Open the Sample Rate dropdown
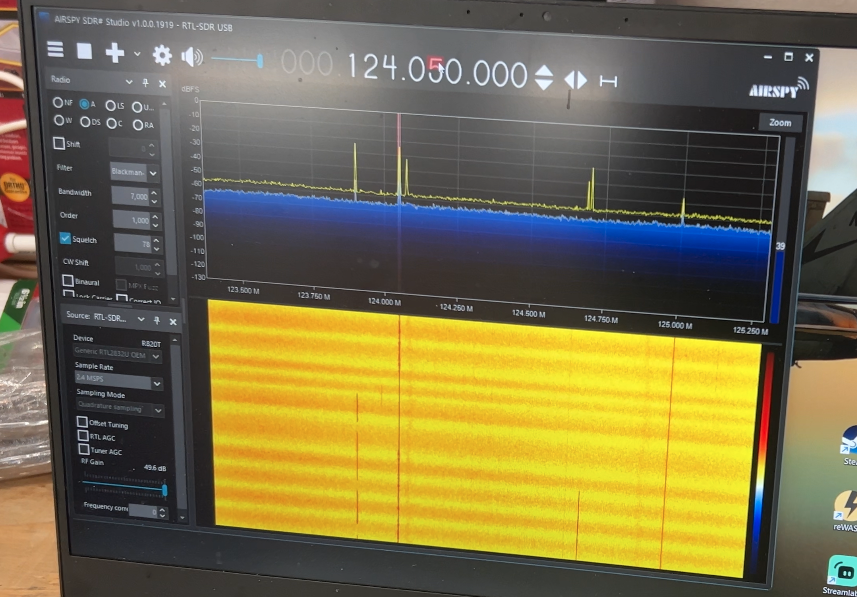 click(x=119, y=381)
